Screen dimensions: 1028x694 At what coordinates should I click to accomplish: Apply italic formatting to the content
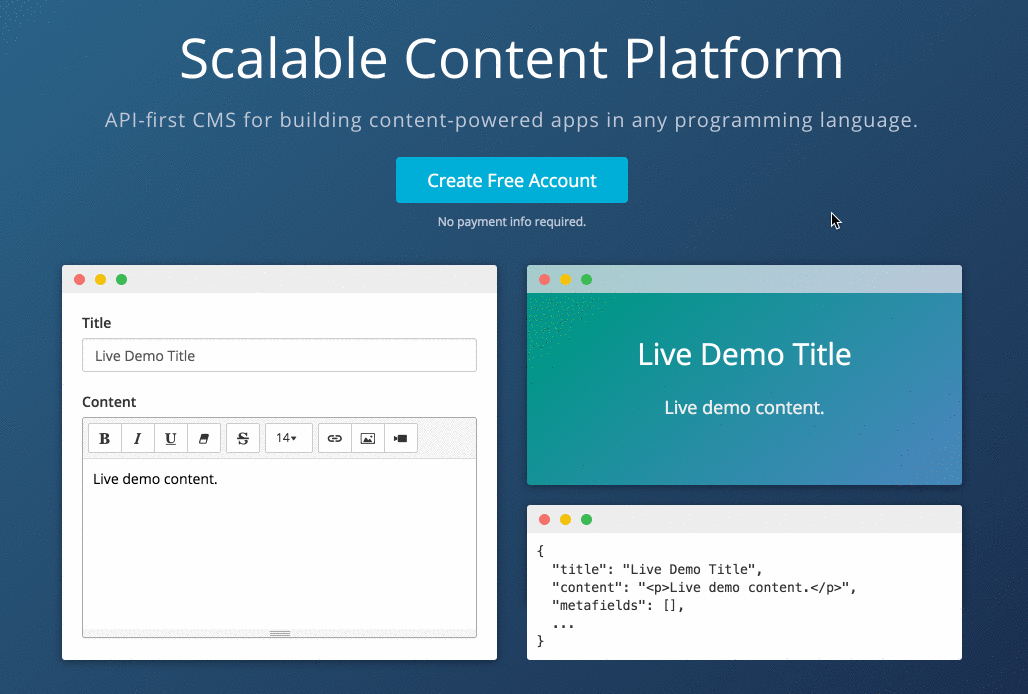click(x=137, y=437)
